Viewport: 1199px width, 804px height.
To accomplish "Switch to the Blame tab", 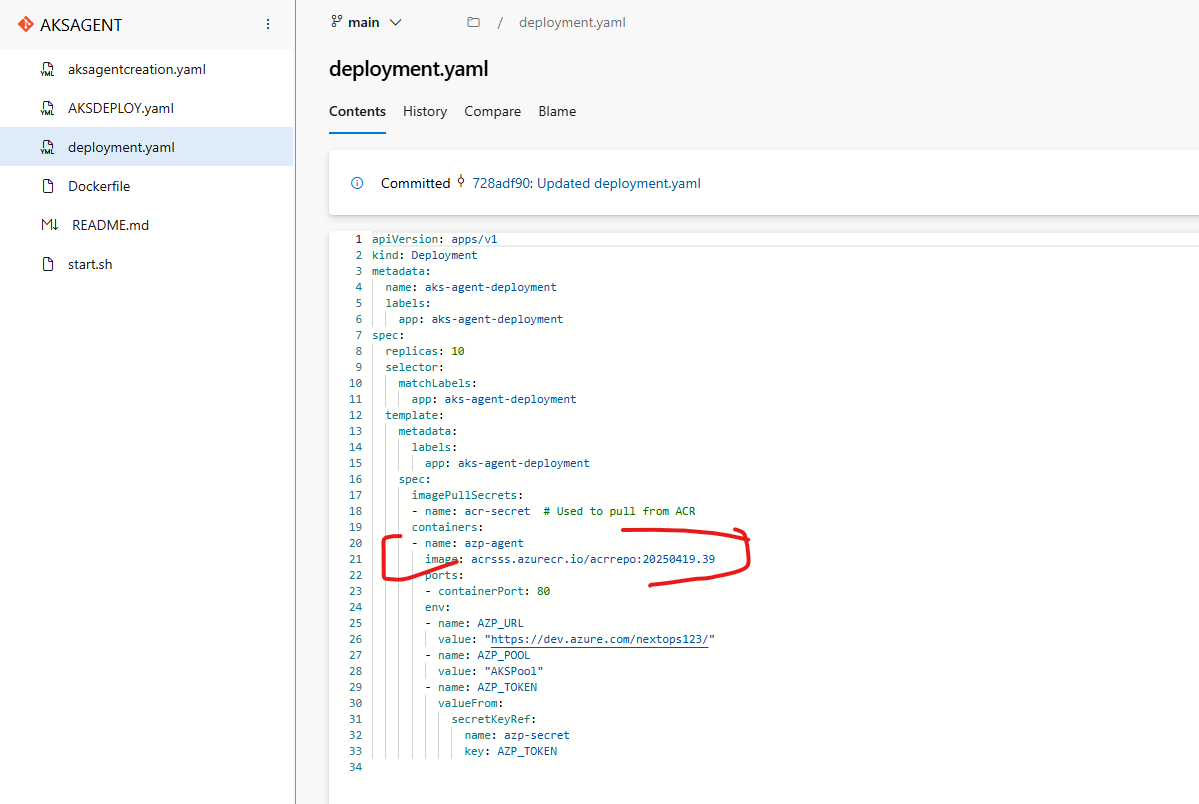I will coord(557,112).
